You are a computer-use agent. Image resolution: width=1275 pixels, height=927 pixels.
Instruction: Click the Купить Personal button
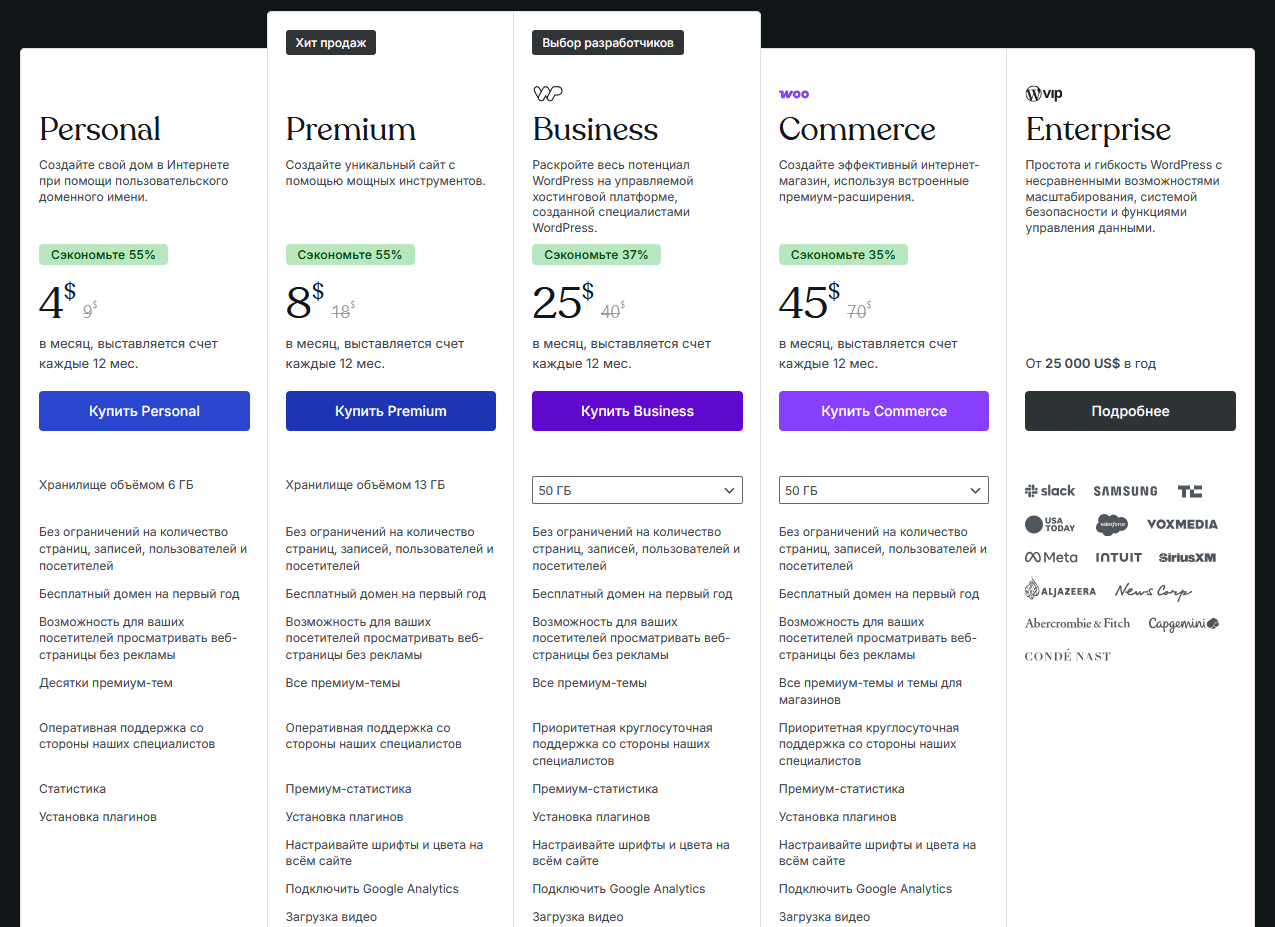pyautogui.click(x=144, y=410)
